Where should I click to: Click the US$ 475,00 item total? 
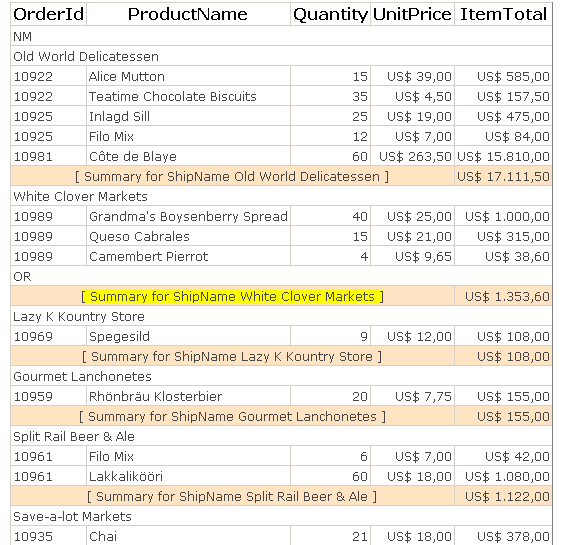point(503,116)
